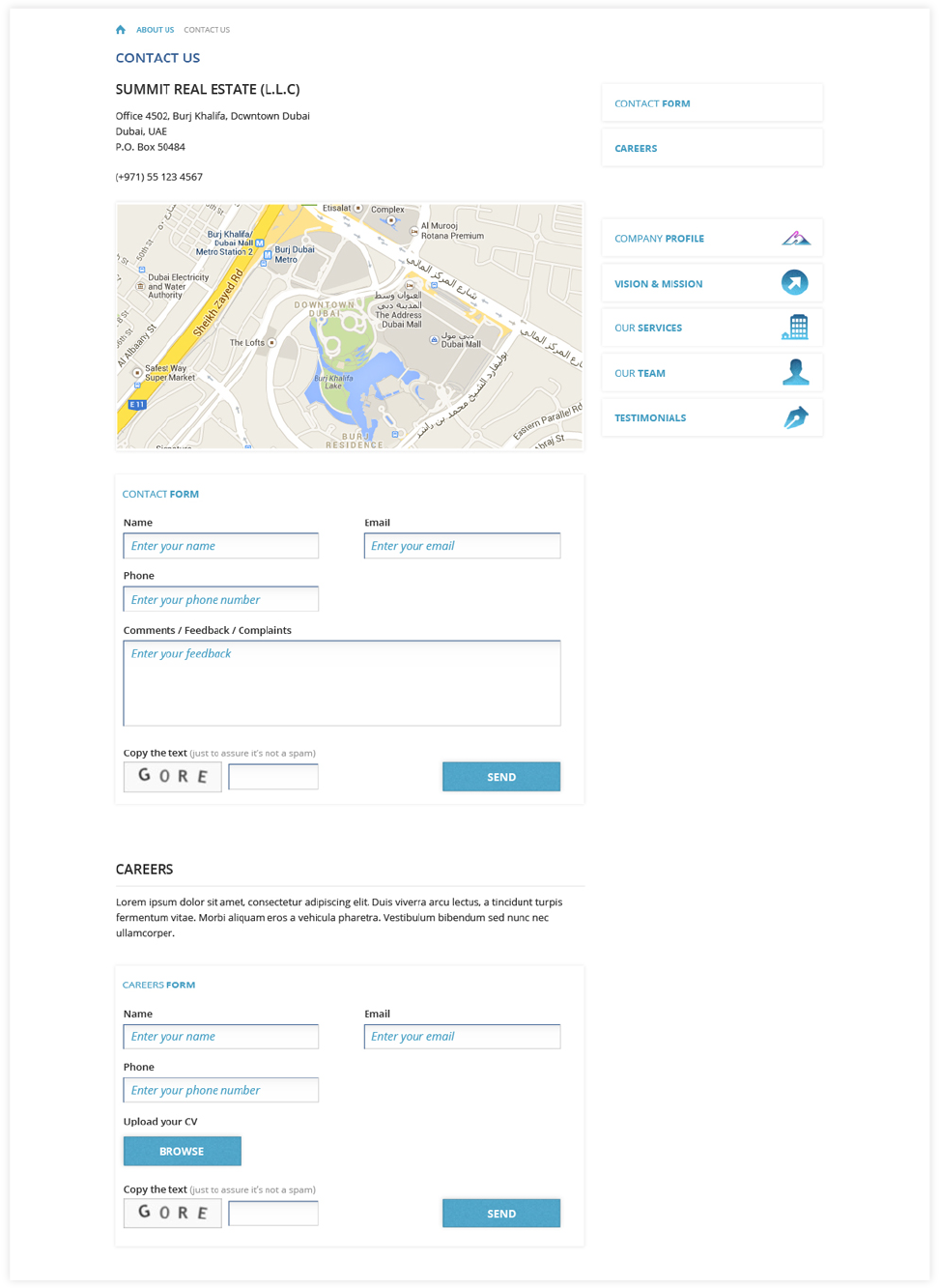This screenshot has width=939, height=1288.
Task: Click the Our Team person icon
Action: [795, 372]
